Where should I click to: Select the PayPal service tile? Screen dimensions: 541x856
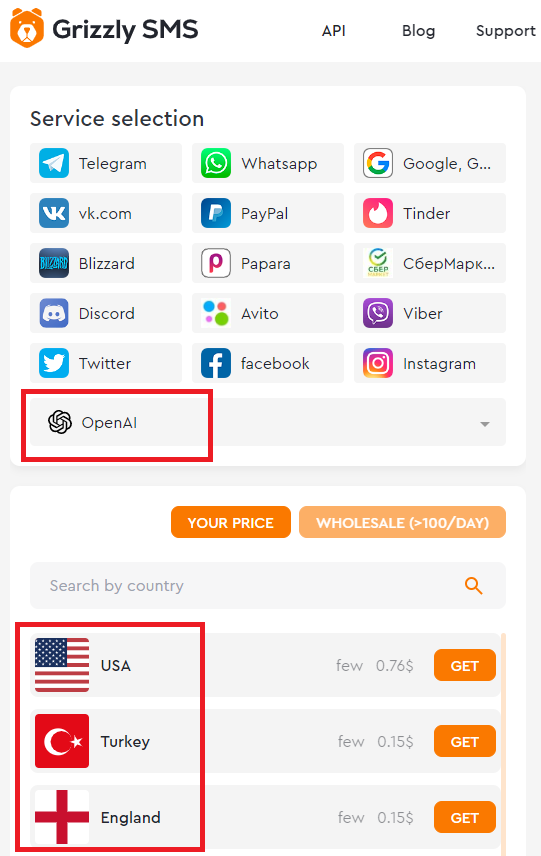pos(268,213)
